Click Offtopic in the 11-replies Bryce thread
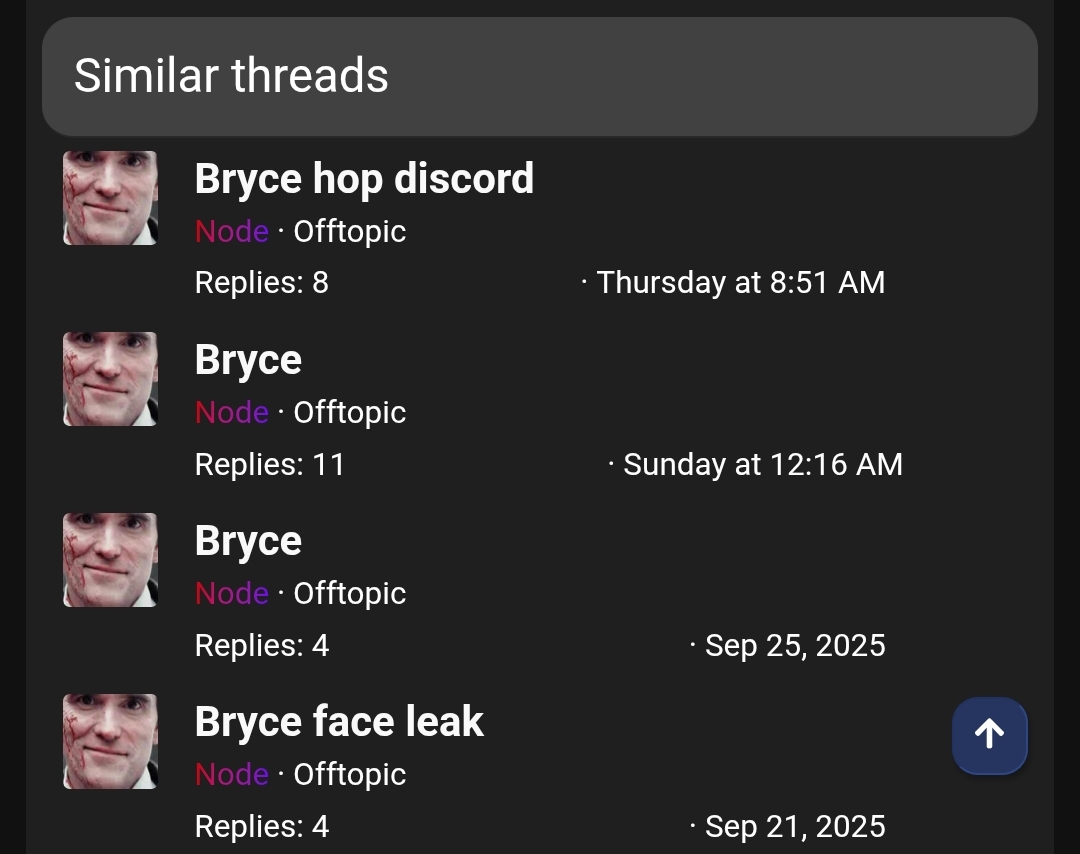This screenshot has width=1080, height=854. click(349, 412)
